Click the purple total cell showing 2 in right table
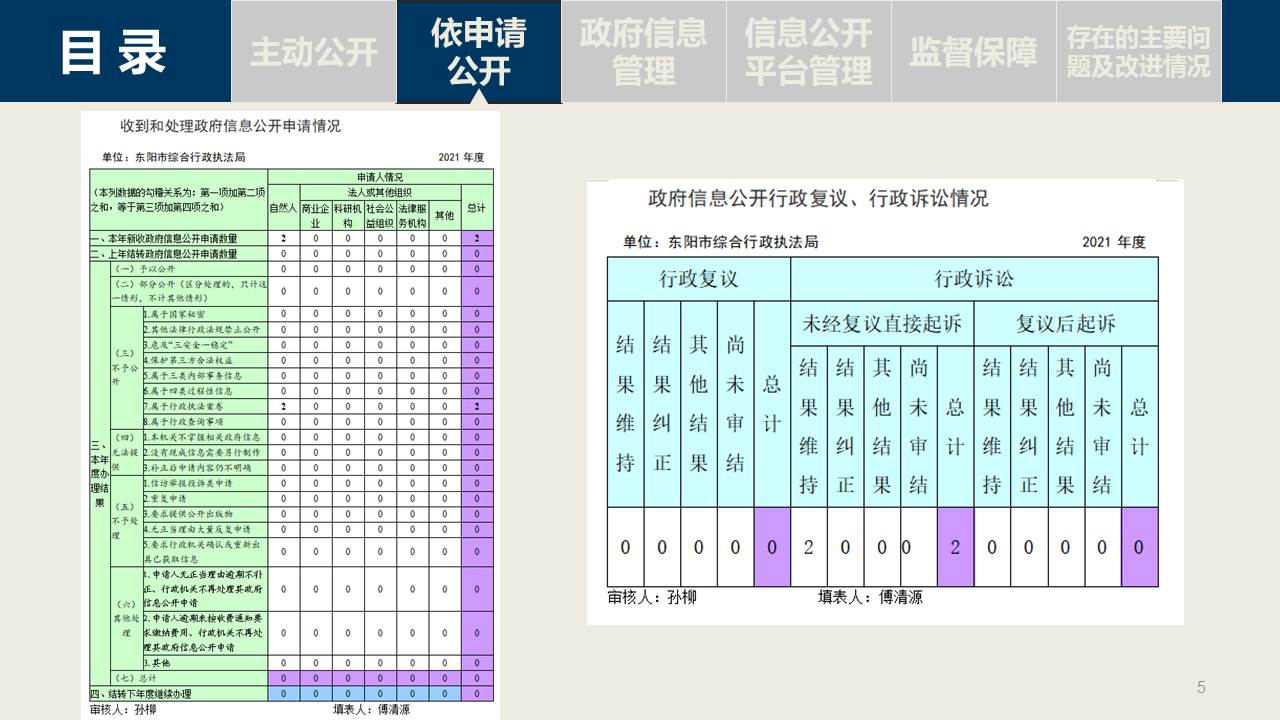1280x720 pixels. (x=955, y=547)
